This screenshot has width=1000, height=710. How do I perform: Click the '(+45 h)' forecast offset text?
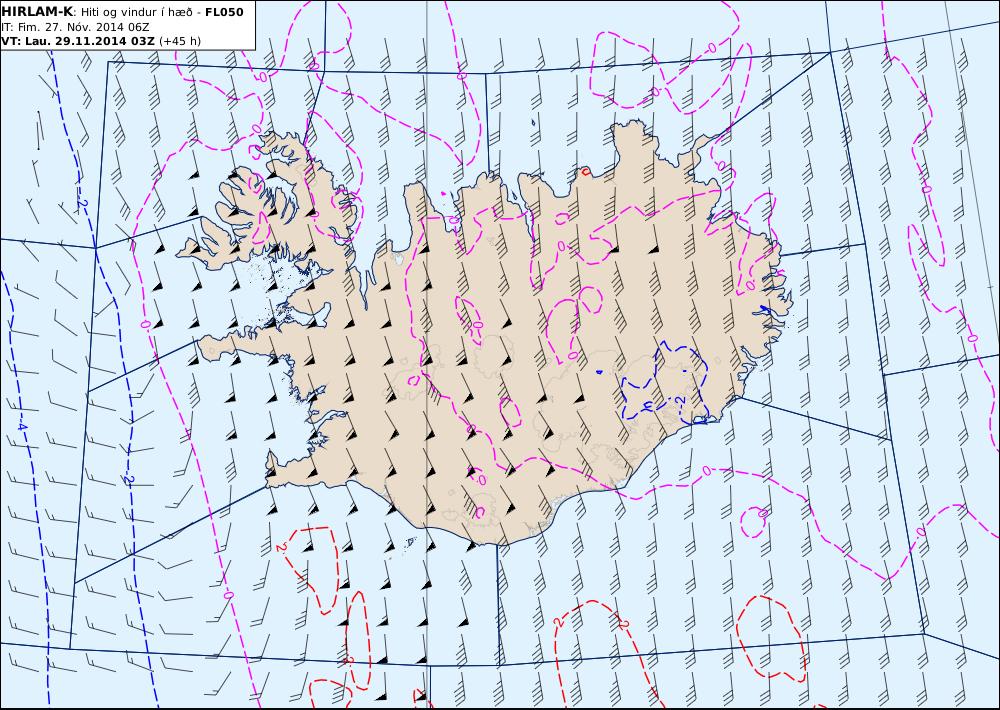tap(180, 41)
